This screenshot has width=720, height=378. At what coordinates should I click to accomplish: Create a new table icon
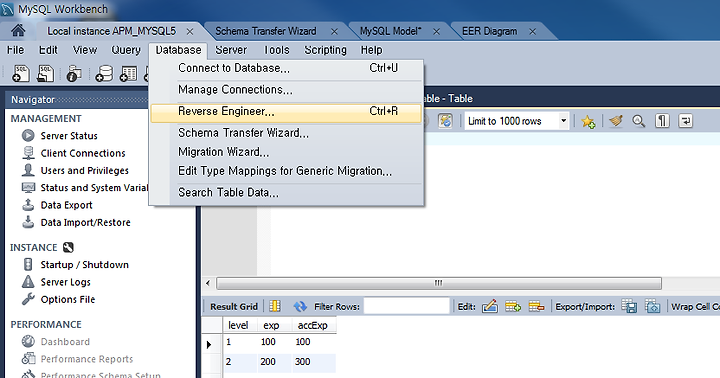tap(128, 73)
